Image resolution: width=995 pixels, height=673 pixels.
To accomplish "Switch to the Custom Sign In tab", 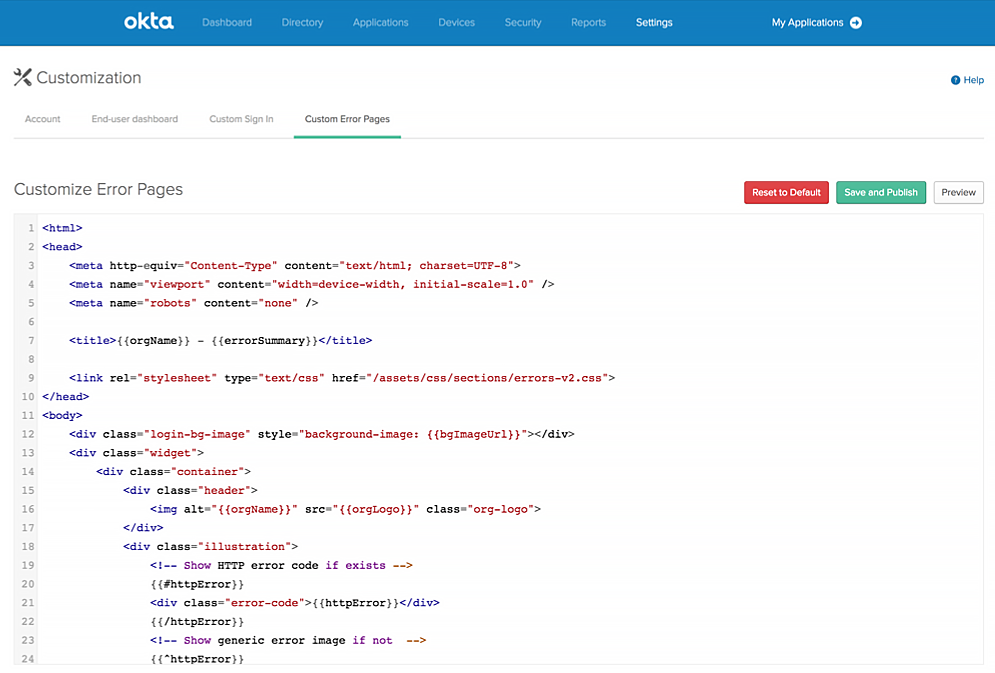I will coord(241,119).
